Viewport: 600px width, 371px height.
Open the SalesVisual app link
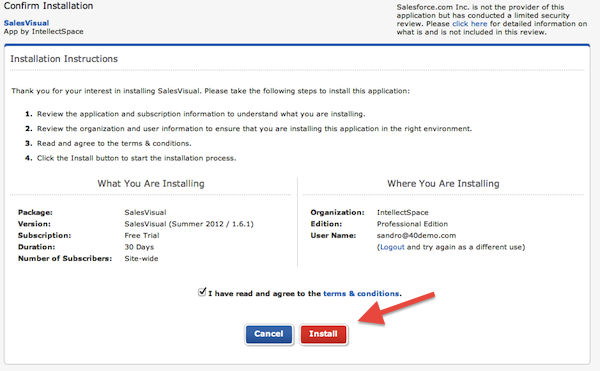point(26,23)
